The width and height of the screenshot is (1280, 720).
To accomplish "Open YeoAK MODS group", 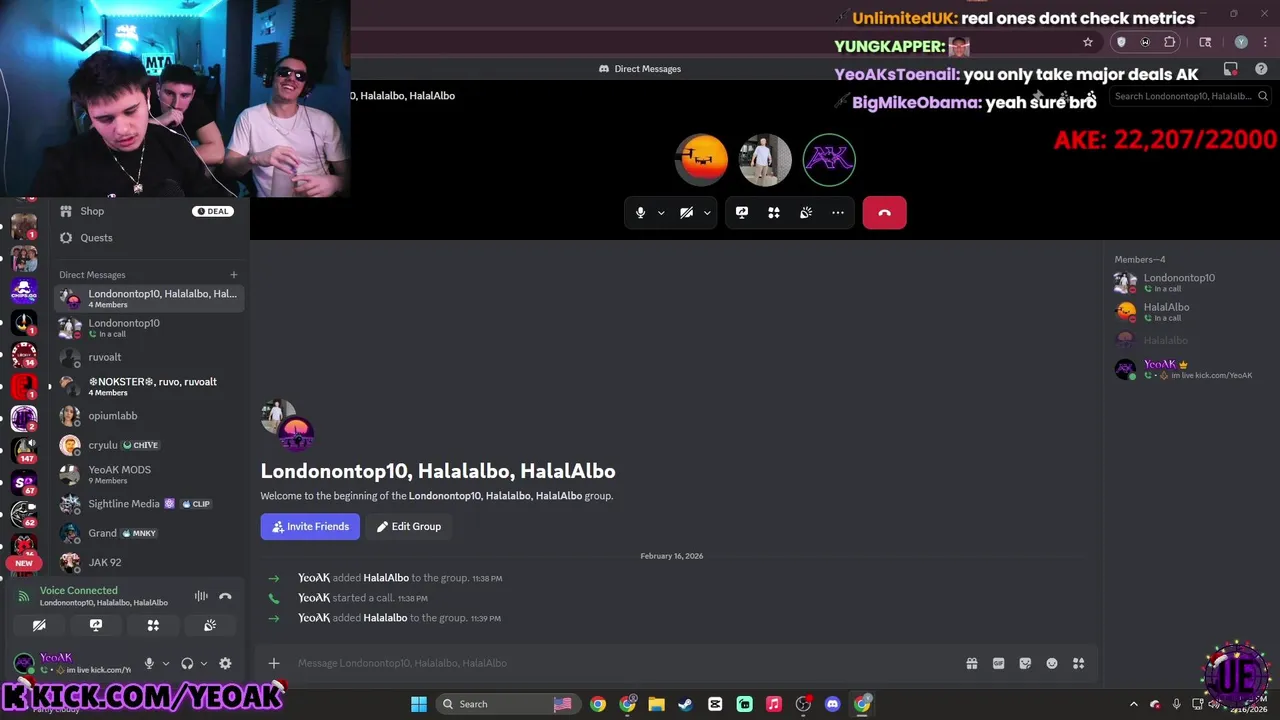I will click(148, 474).
